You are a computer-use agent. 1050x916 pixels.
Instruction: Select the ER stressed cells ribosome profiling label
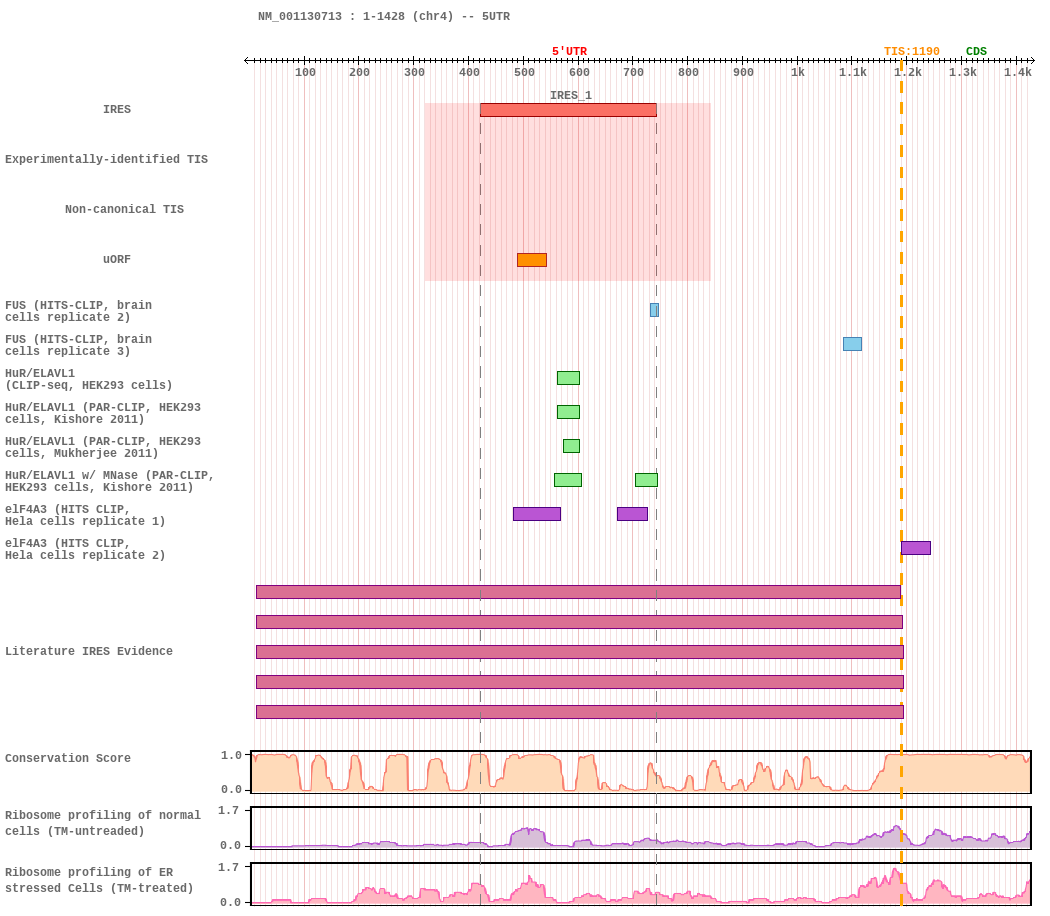click(x=99, y=881)
